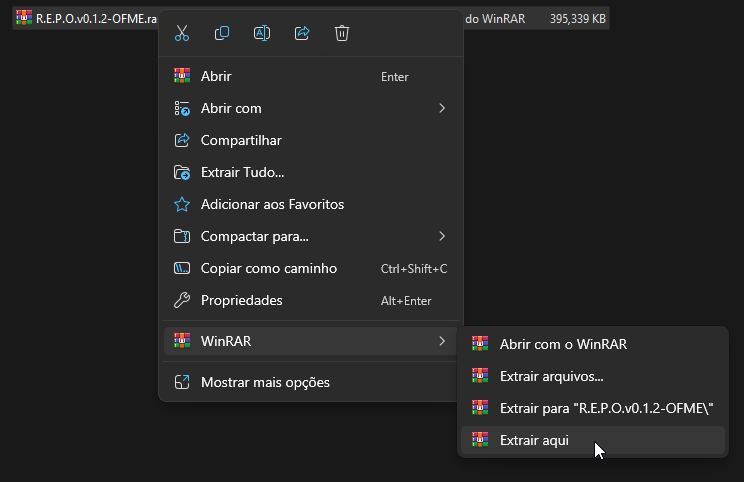Click the Copy icon in context menu
The image size is (744, 482).
(222, 33)
